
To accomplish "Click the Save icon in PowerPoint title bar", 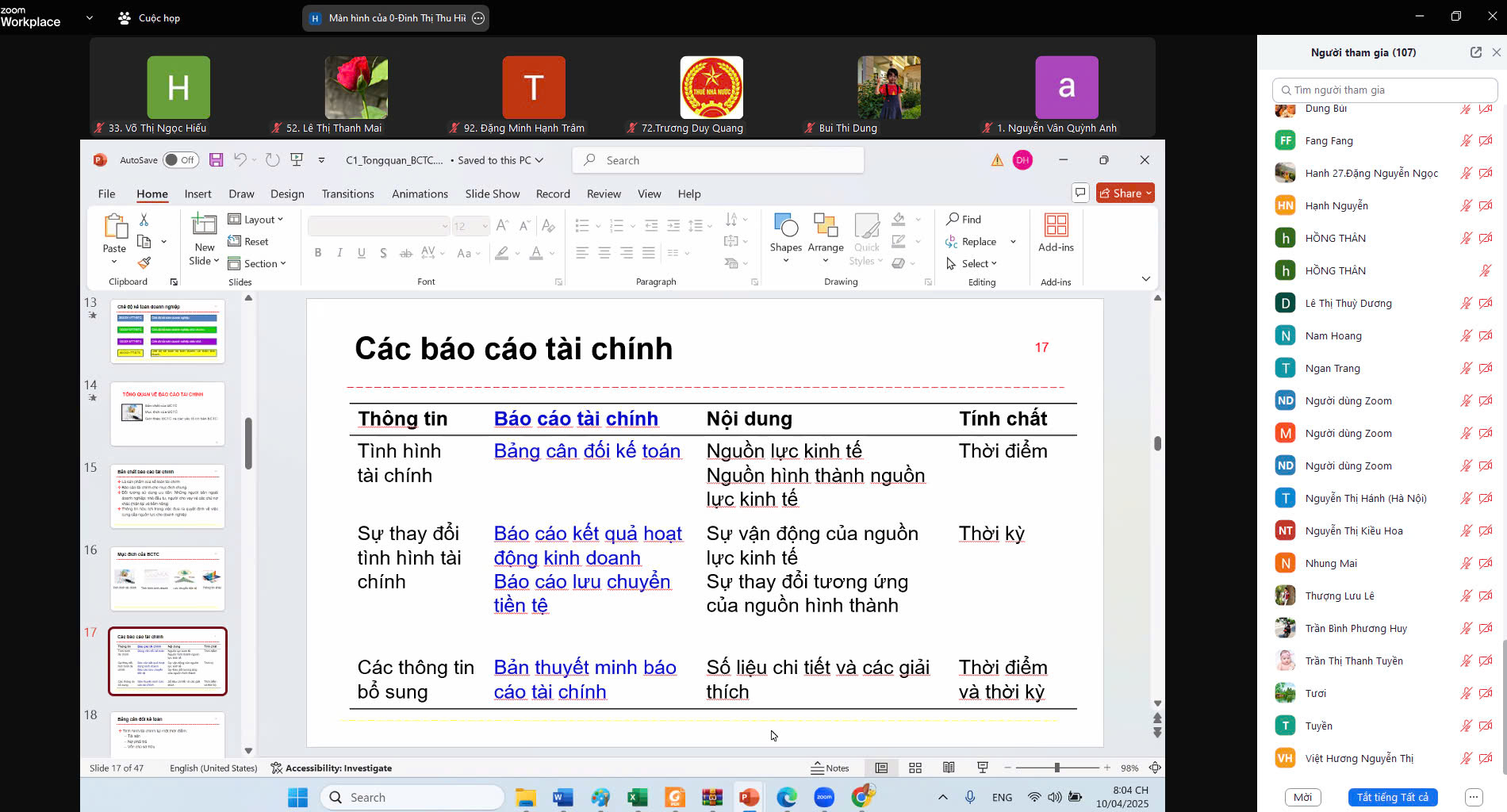I will point(216,160).
